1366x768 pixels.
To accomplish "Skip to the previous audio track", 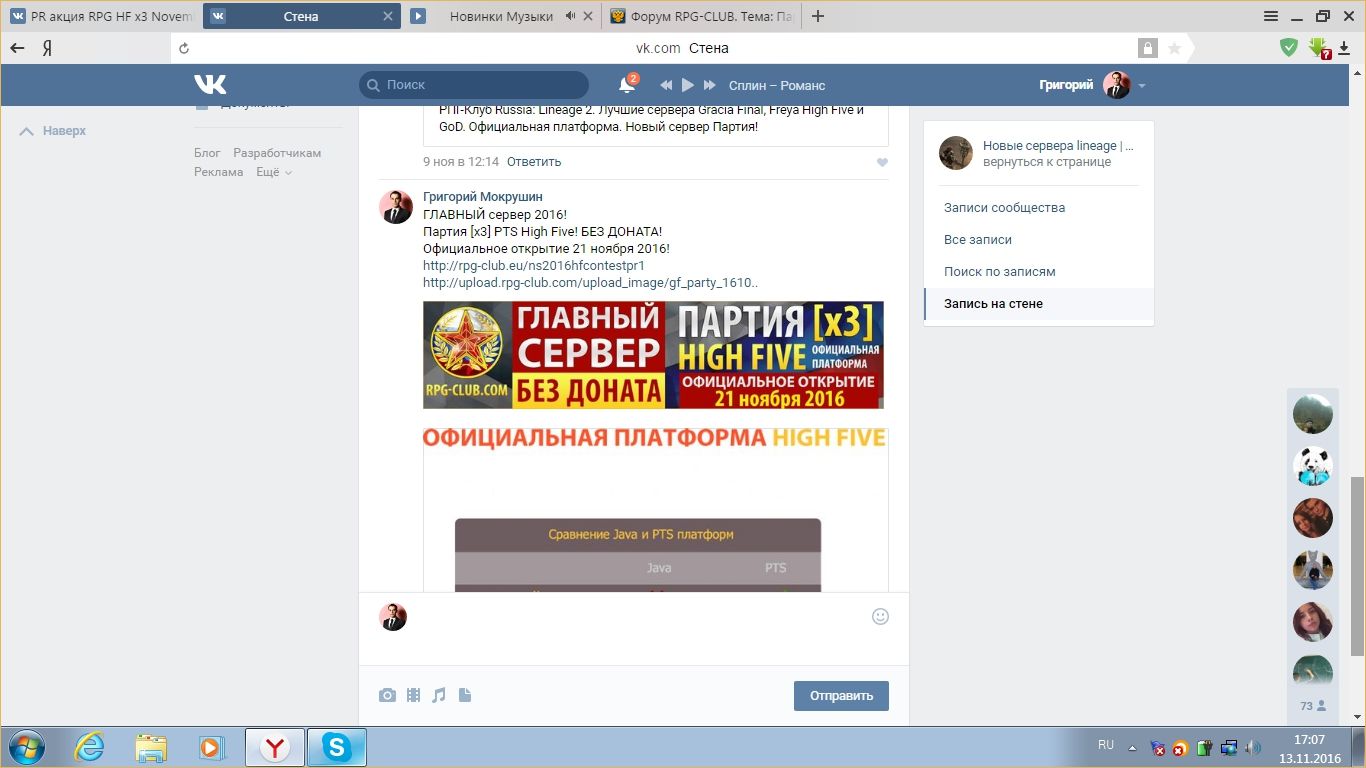I will (666, 85).
